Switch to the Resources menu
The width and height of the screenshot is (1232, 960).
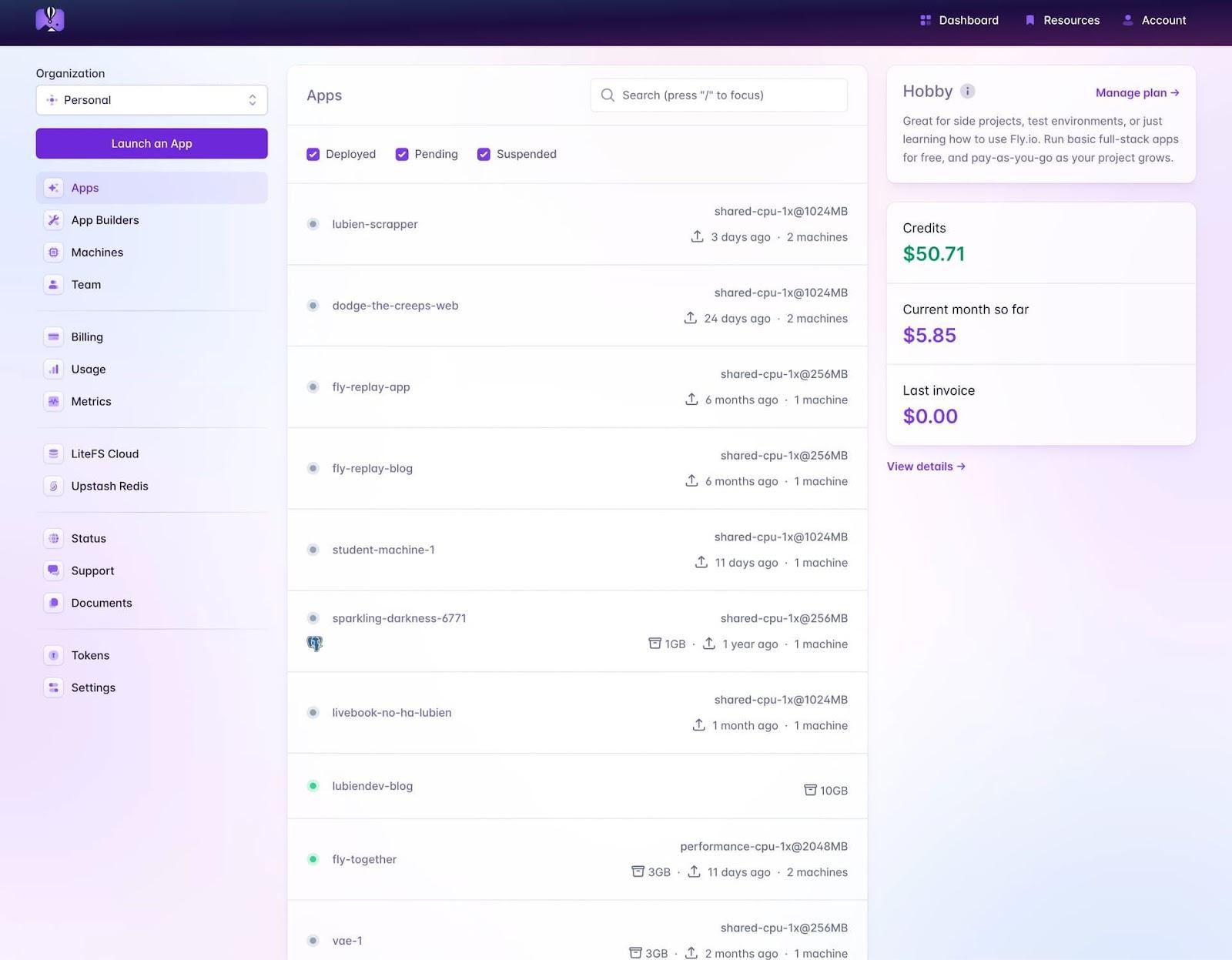pos(1071,20)
